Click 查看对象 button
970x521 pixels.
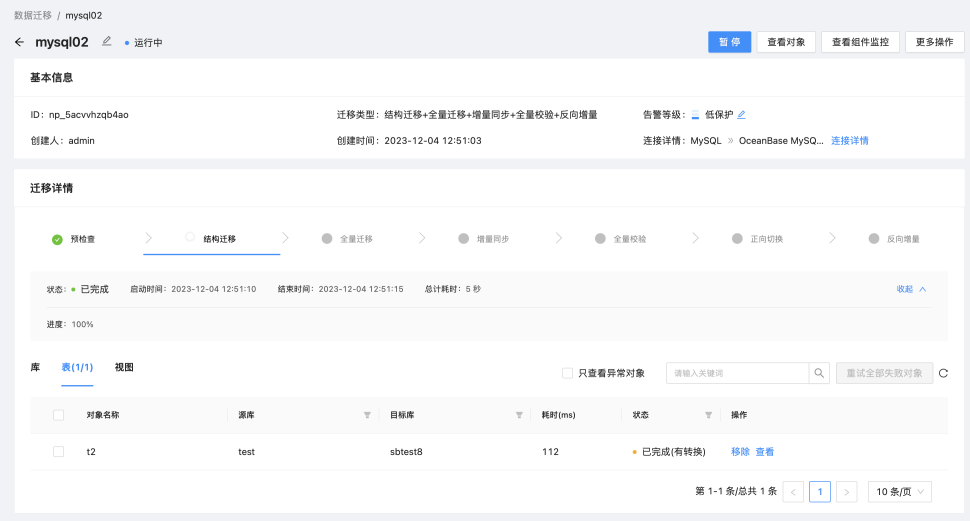786,42
